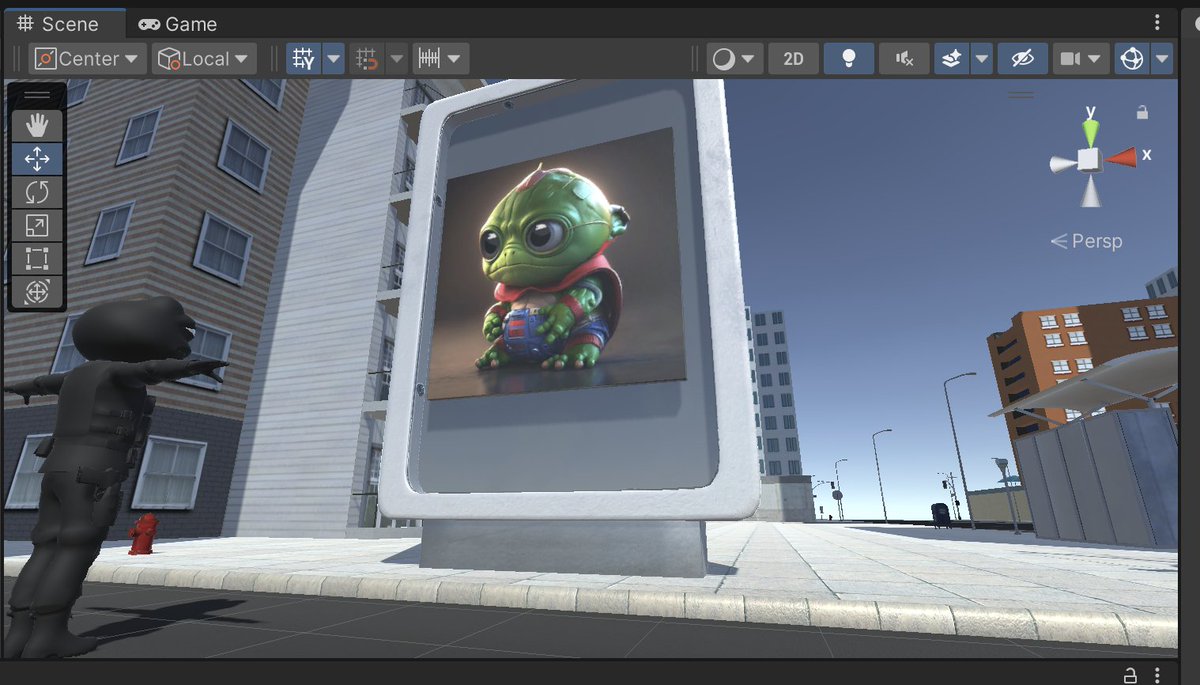Open the Scene view three-dot options menu
This screenshot has height=685, width=1200.
pyautogui.click(x=1157, y=23)
